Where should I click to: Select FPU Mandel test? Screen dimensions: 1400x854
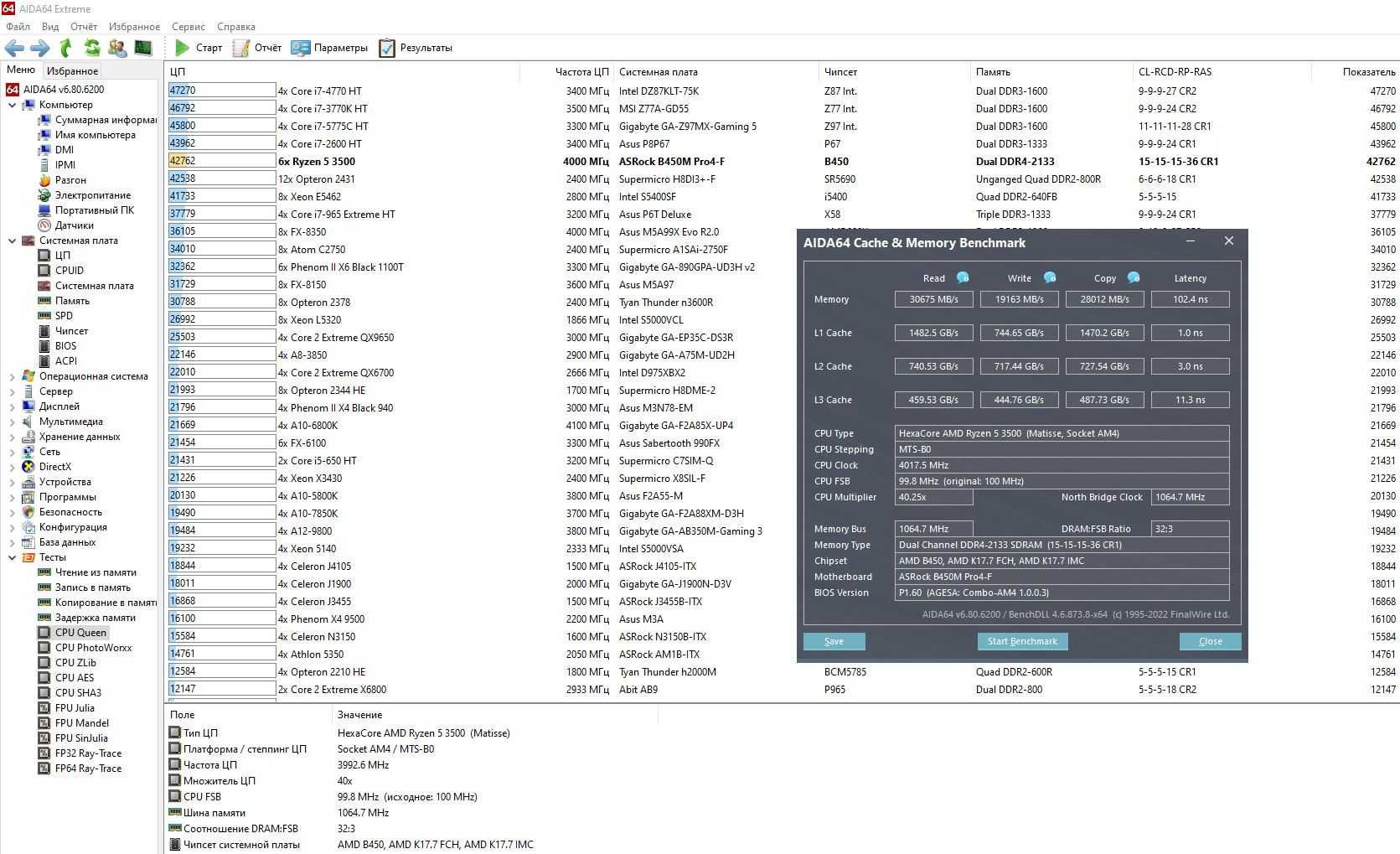(74, 723)
